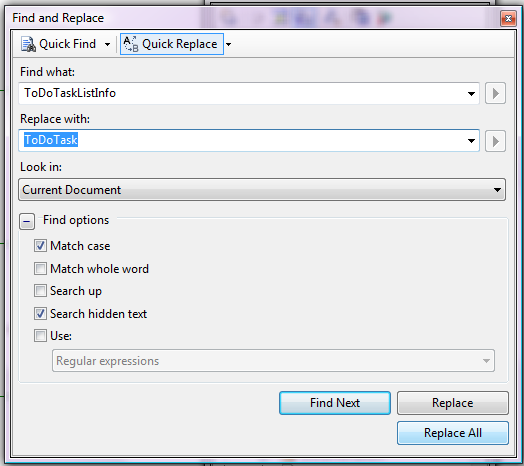The height and width of the screenshot is (466, 524).
Task: Uncheck the Match case checkbox
Action: pos(40,246)
